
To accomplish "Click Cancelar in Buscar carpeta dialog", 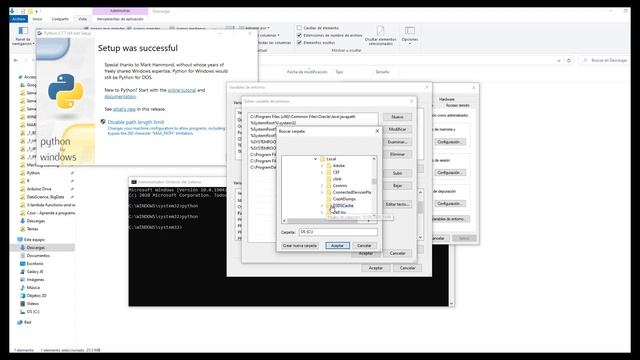I will click(x=364, y=246).
